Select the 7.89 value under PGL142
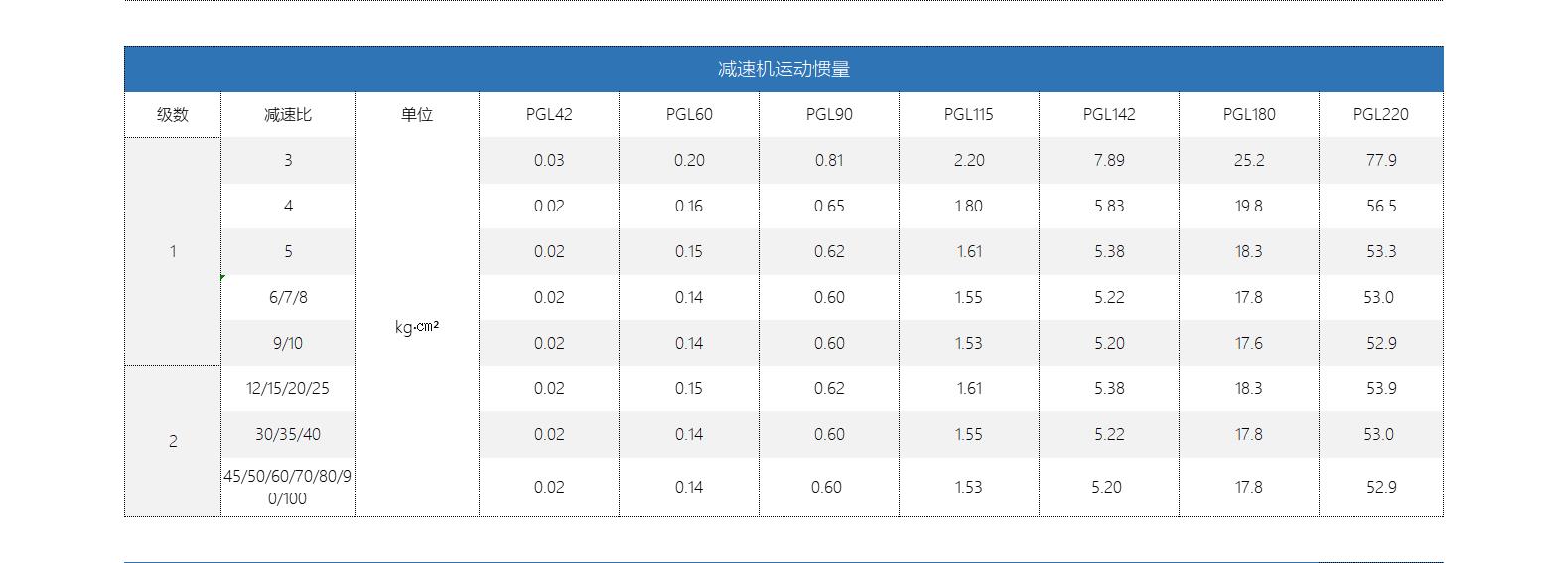1568x563 pixels. point(1109,160)
